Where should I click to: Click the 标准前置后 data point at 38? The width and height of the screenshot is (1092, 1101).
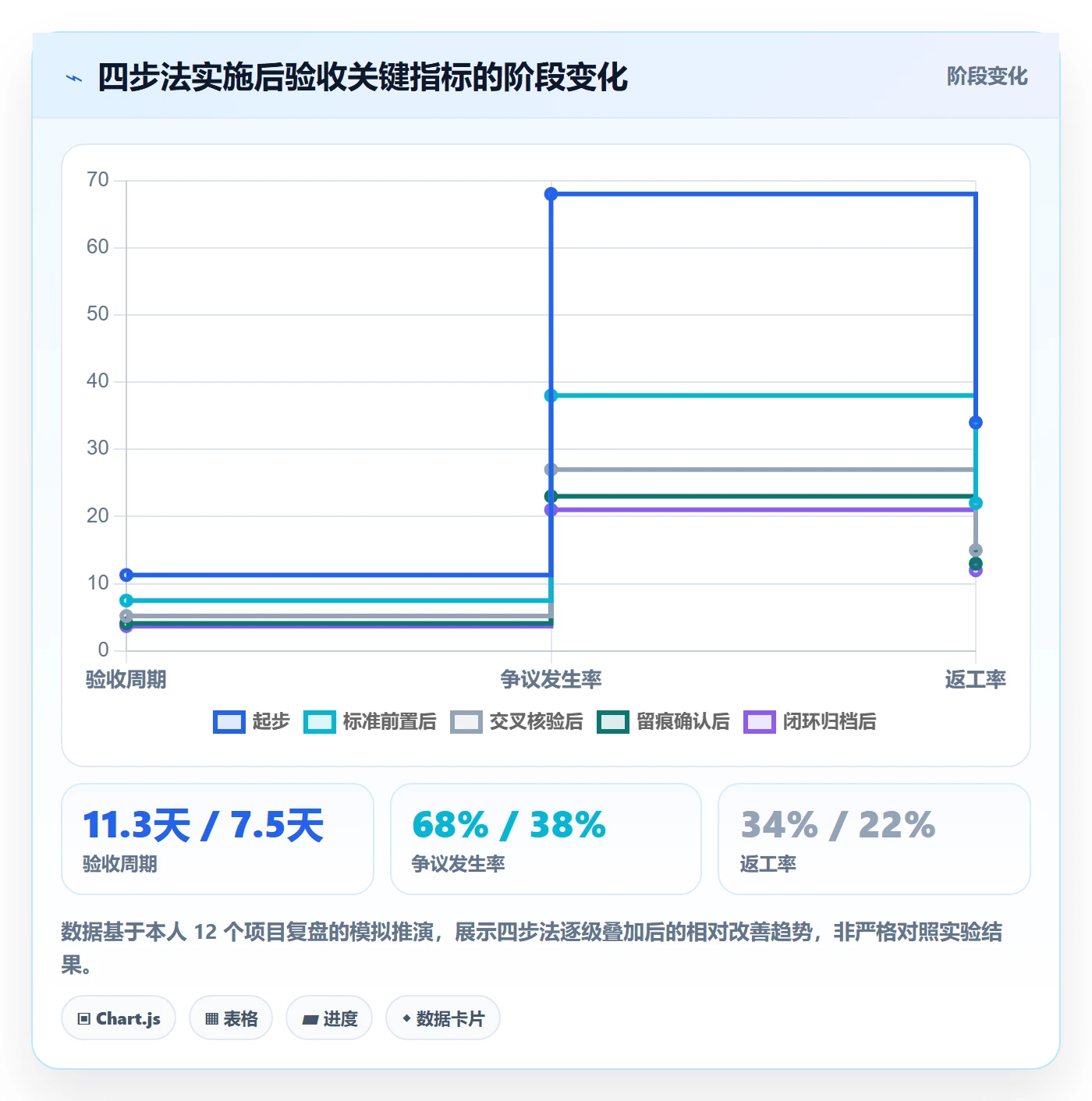[x=551, y=396]
